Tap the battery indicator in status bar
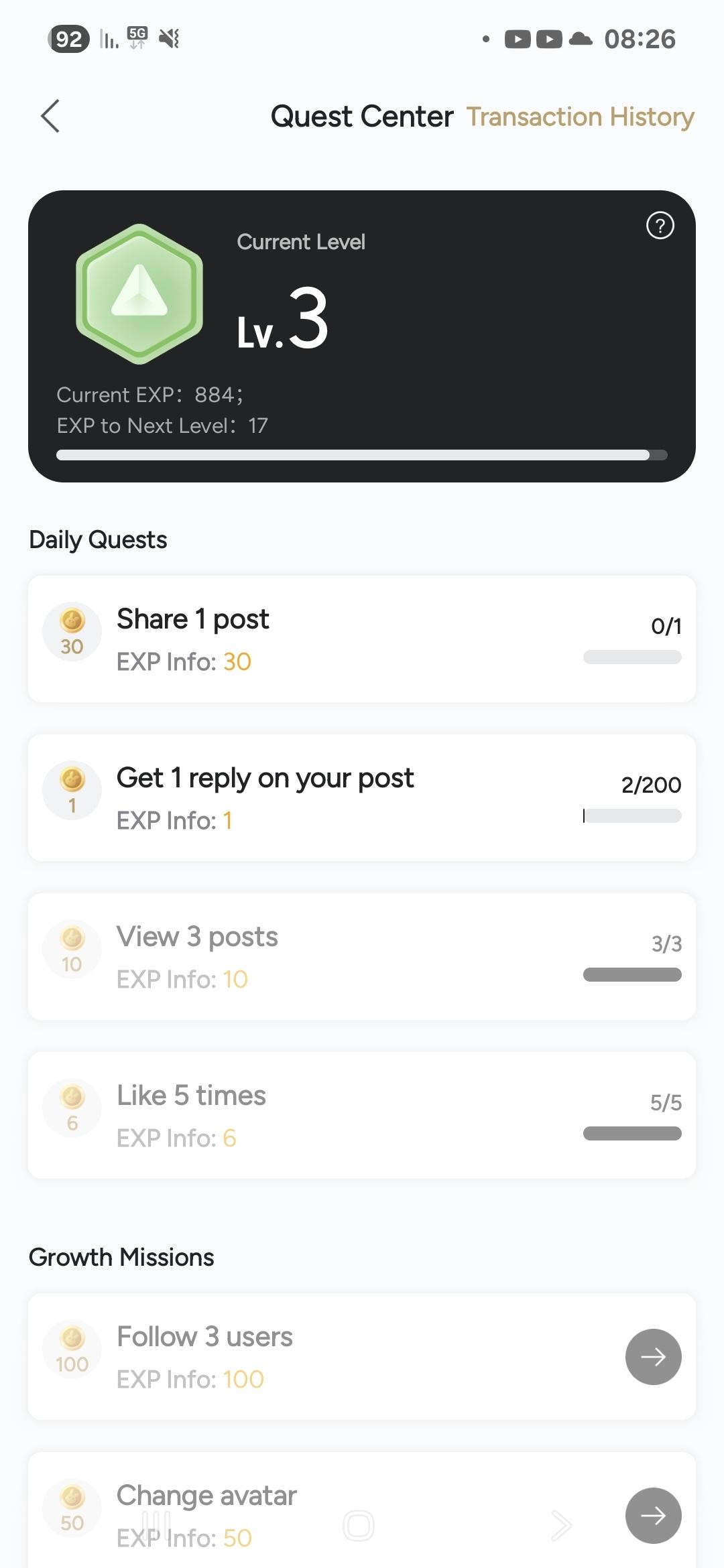The width and height of the screenshot is (724, 1568). [x=68, y=39]
